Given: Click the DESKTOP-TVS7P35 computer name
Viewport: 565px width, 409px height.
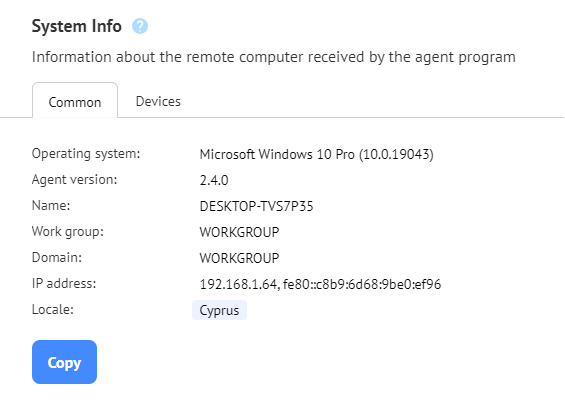Looking at the screenshot, I should 257,206.
